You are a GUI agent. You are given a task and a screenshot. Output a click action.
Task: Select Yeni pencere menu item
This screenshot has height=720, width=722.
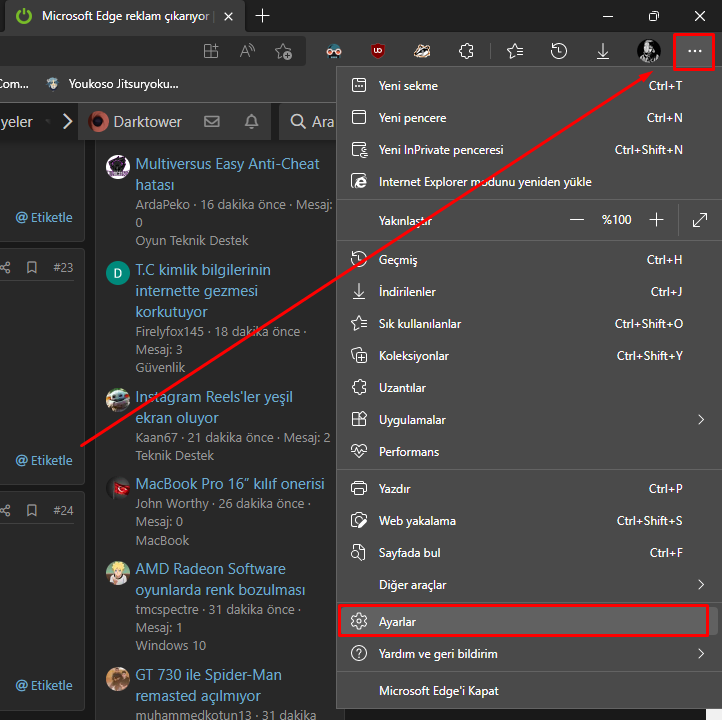pyautogui.click(x=529, y=118)
